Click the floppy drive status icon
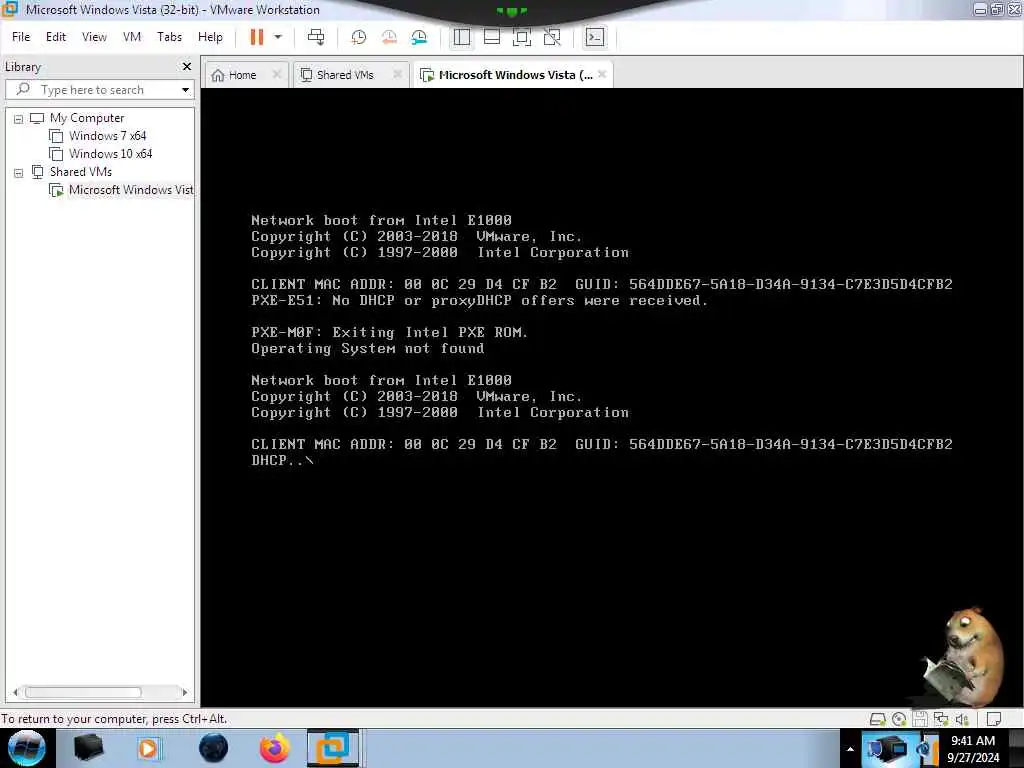The height and width of the screenshot is (768, 1024). tap(920, 720)
